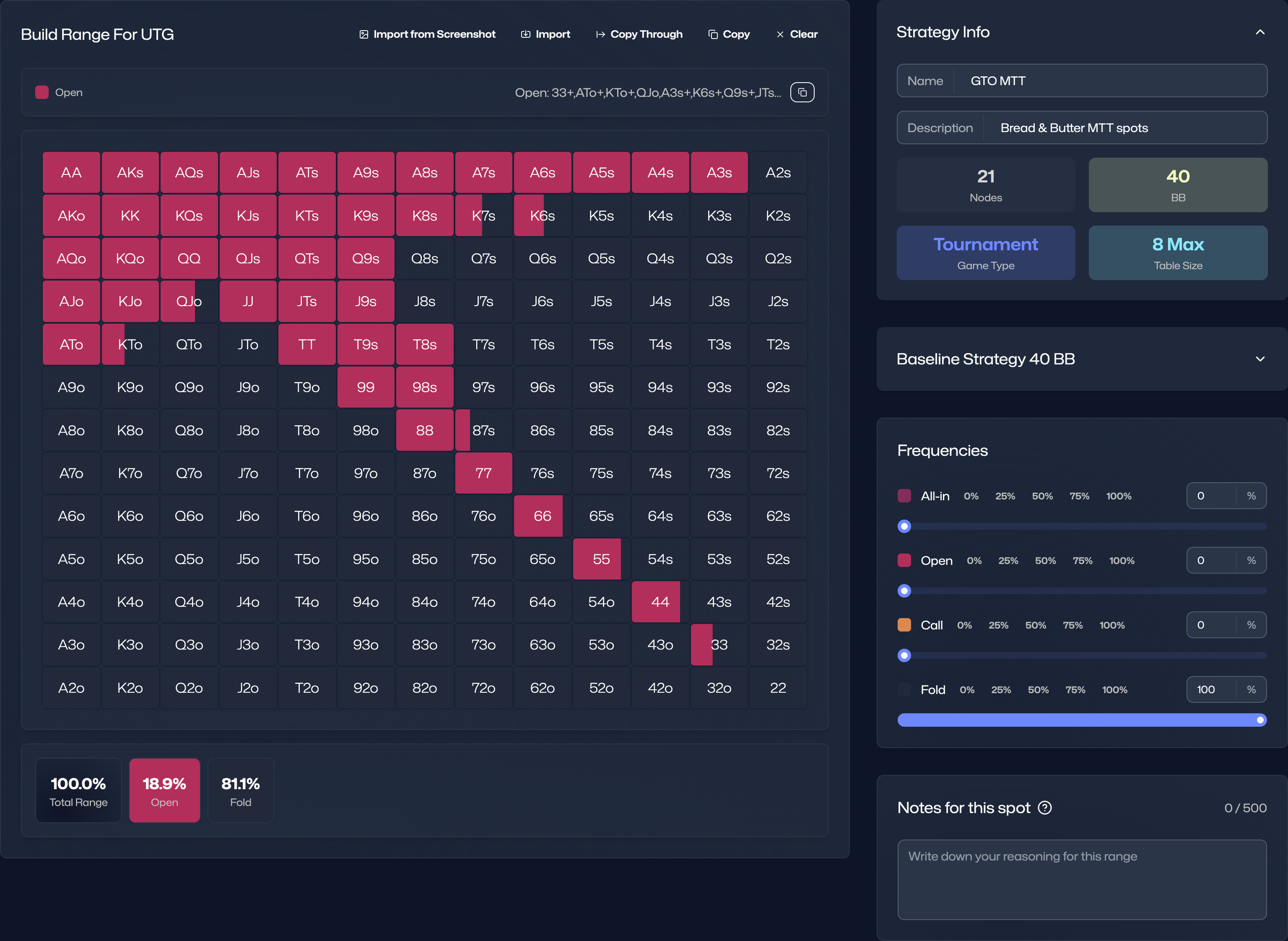Click the 21 Nodes tile

pos(986,185)
